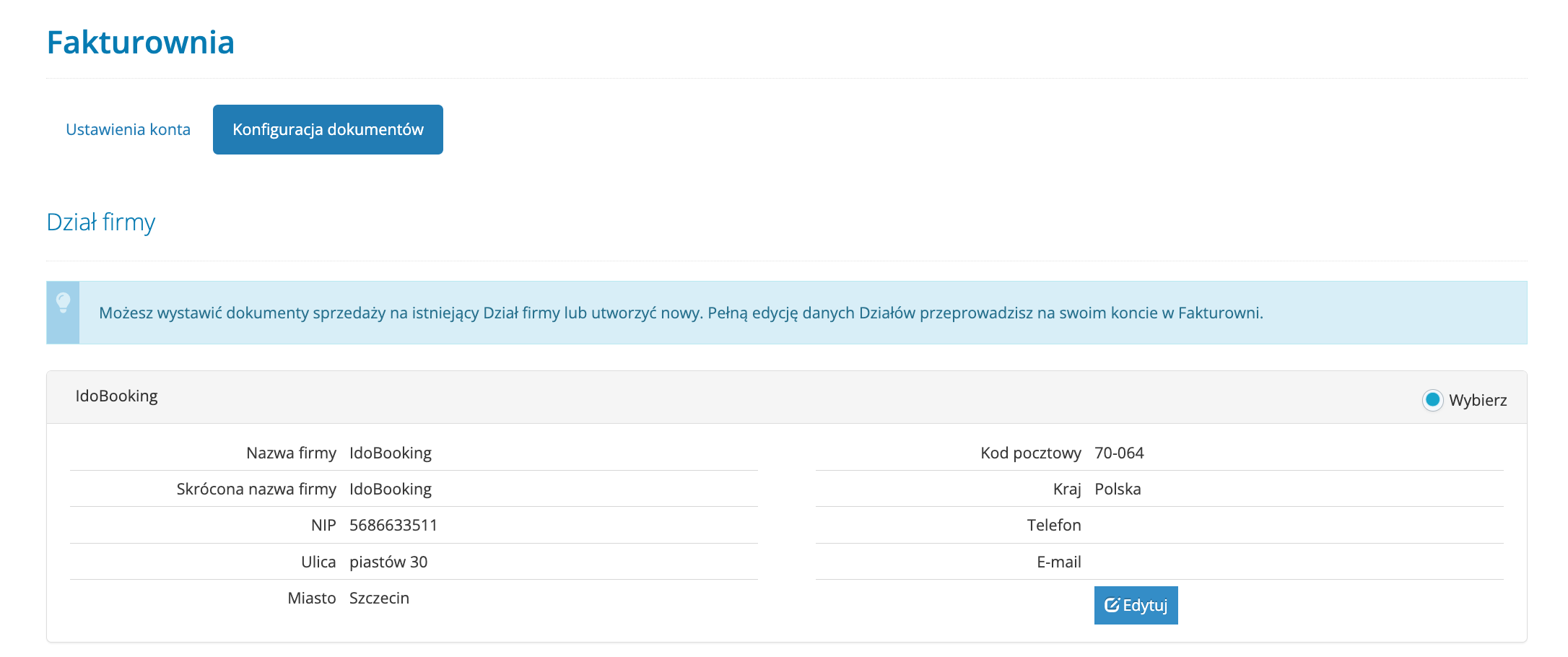1568x657 pixels.
Task: Click the Kod pocztowy label
Action: click(x=1030, y=453)
